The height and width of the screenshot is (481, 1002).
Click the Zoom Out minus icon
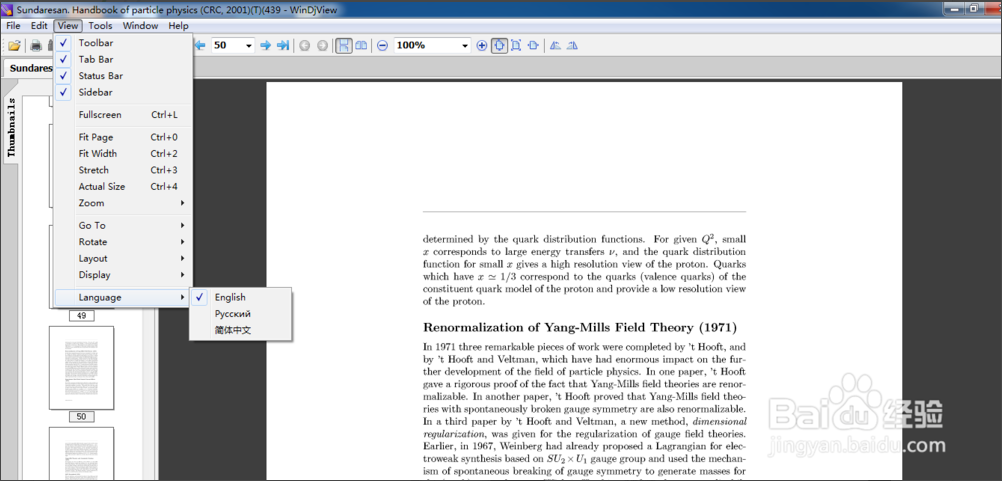pyautogui.click(x=382, y=45)
